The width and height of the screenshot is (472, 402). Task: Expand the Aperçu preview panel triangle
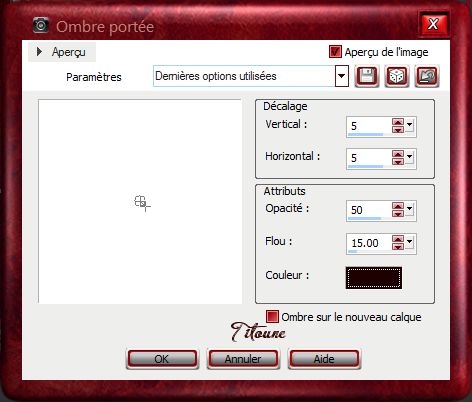pyautogui.click(x=39, y=52)
